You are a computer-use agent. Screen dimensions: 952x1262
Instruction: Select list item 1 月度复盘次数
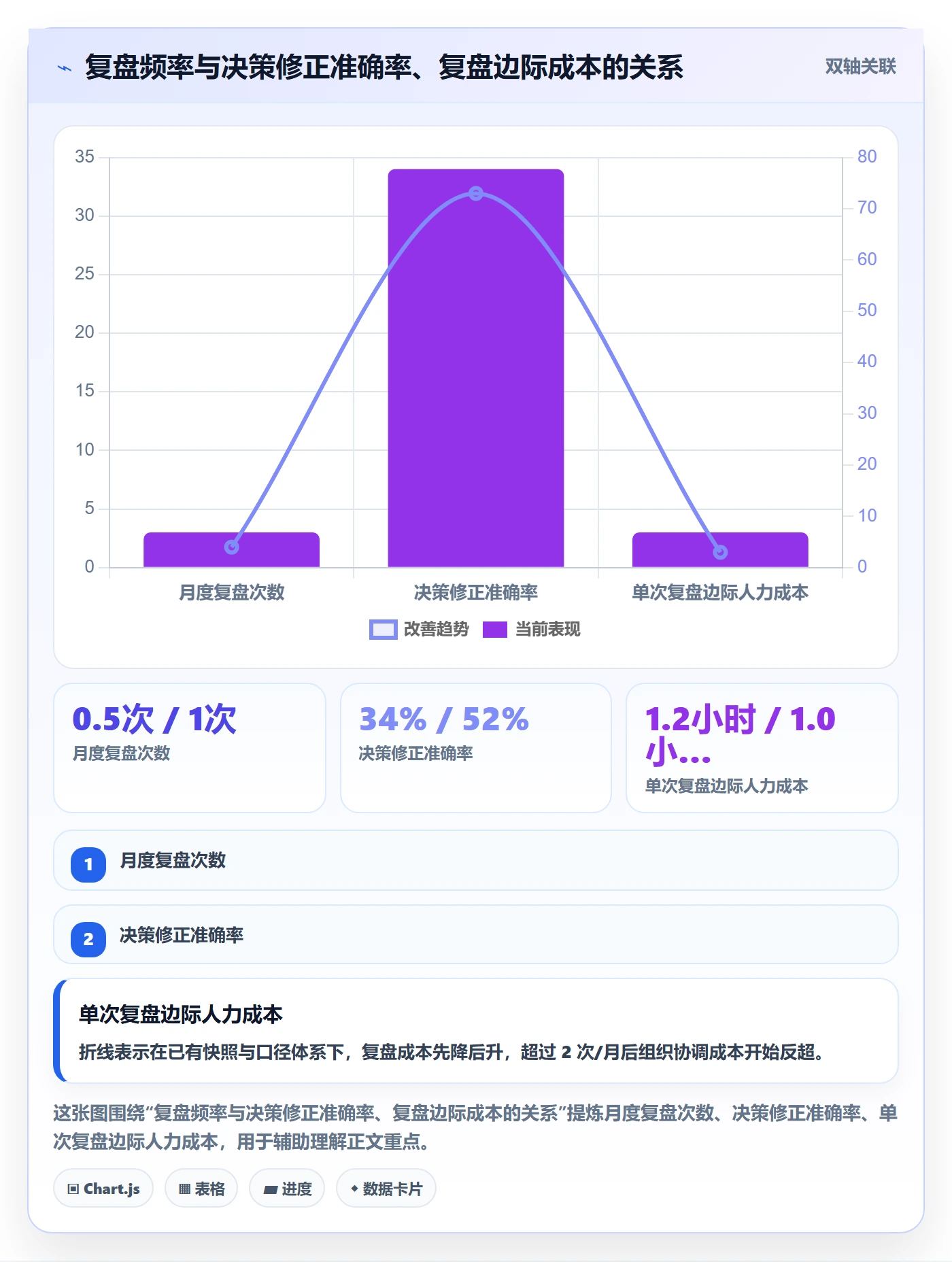coord(476,860)
